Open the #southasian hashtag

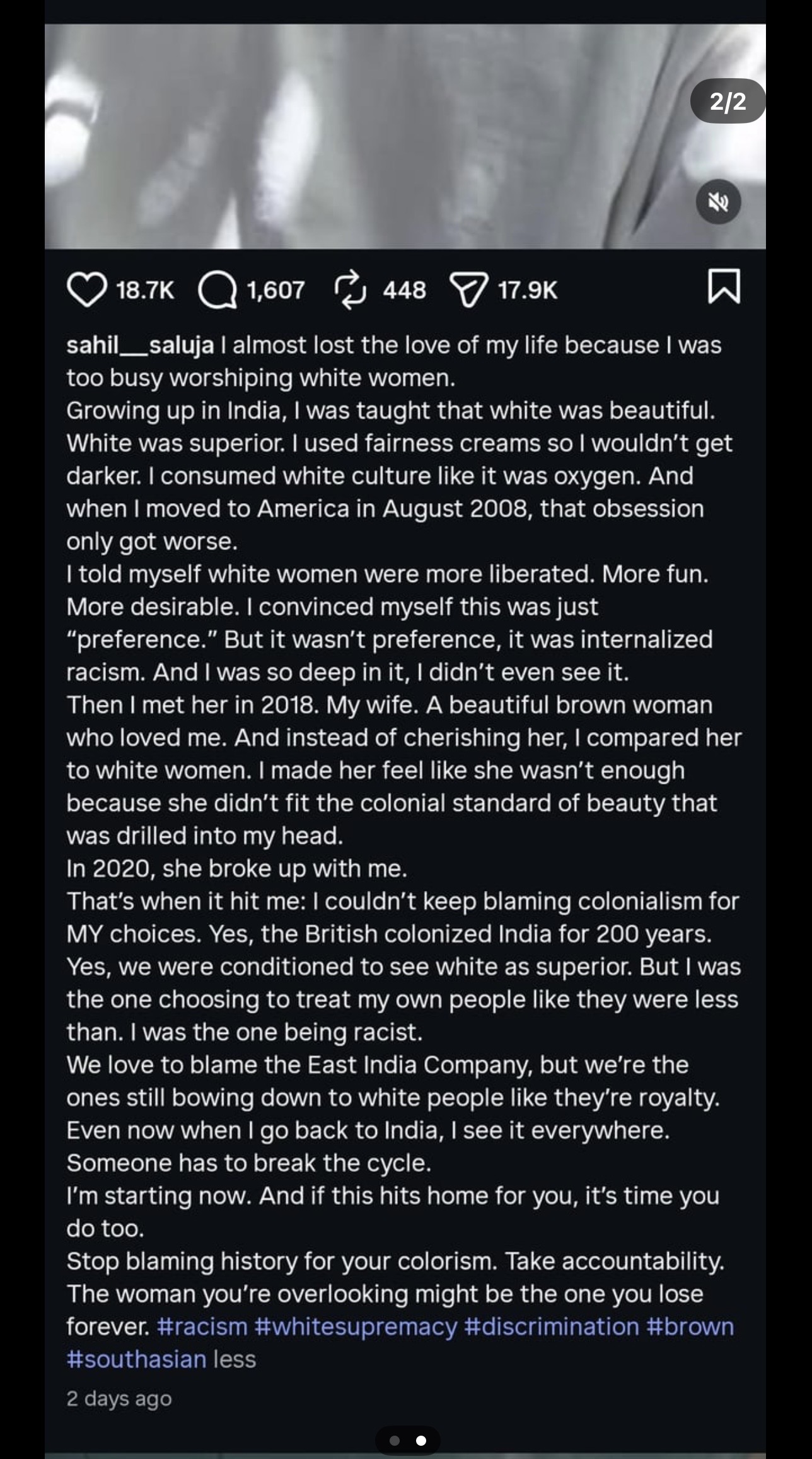click(x=137, y=1359)
